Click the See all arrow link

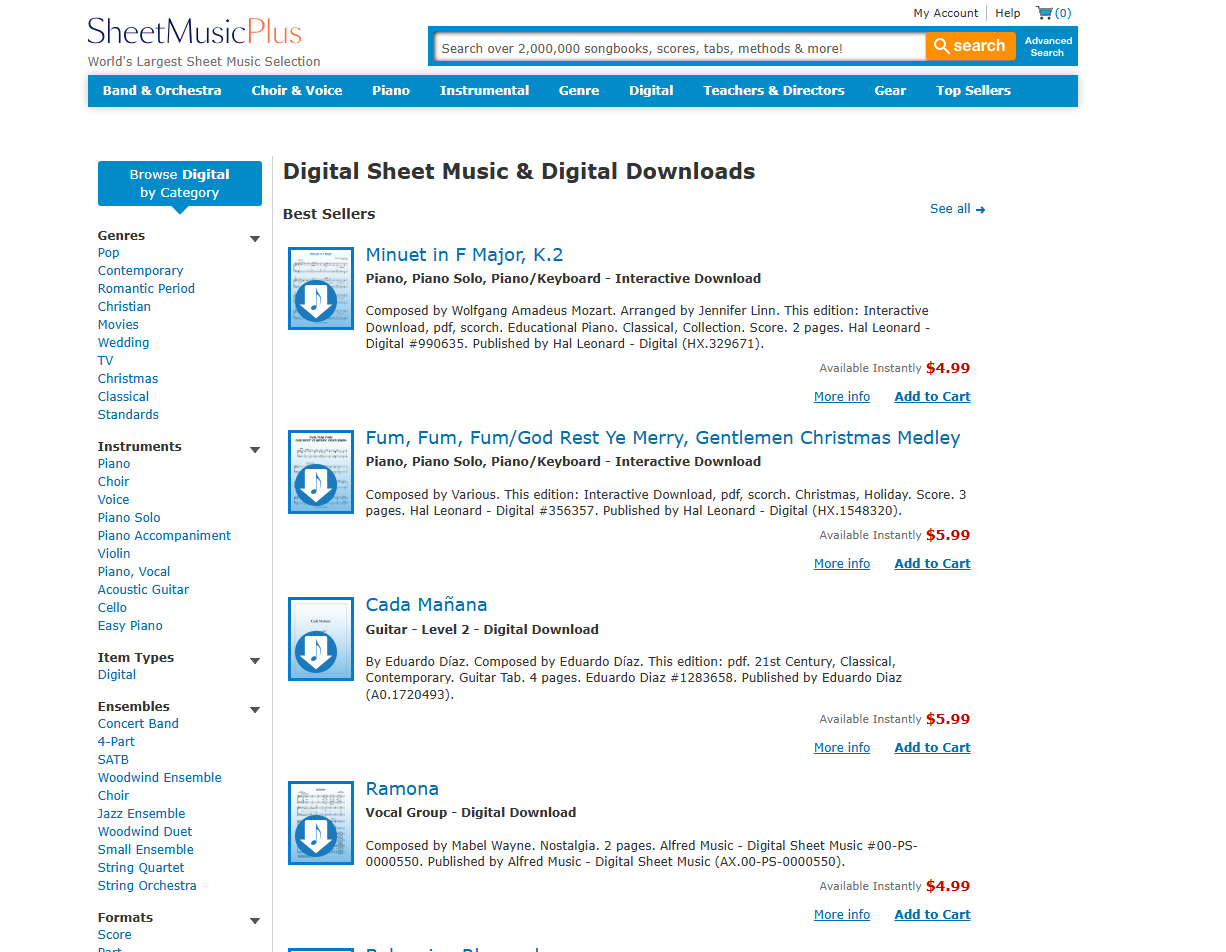click(957, 209)
